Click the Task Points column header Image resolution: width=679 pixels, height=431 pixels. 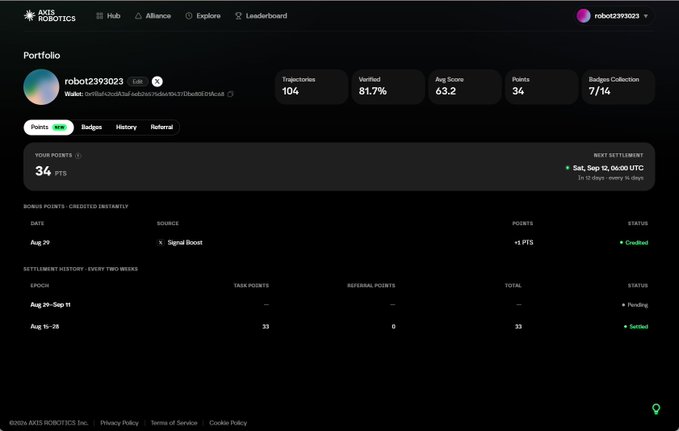(x=251, y=285)
